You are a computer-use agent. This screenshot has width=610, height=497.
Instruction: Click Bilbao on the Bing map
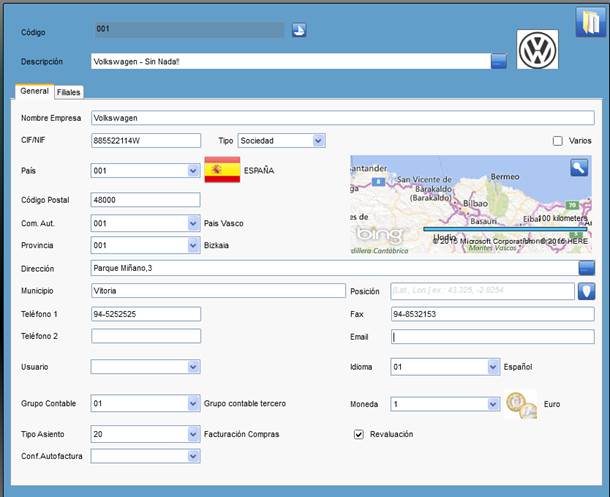coord(475,203)
